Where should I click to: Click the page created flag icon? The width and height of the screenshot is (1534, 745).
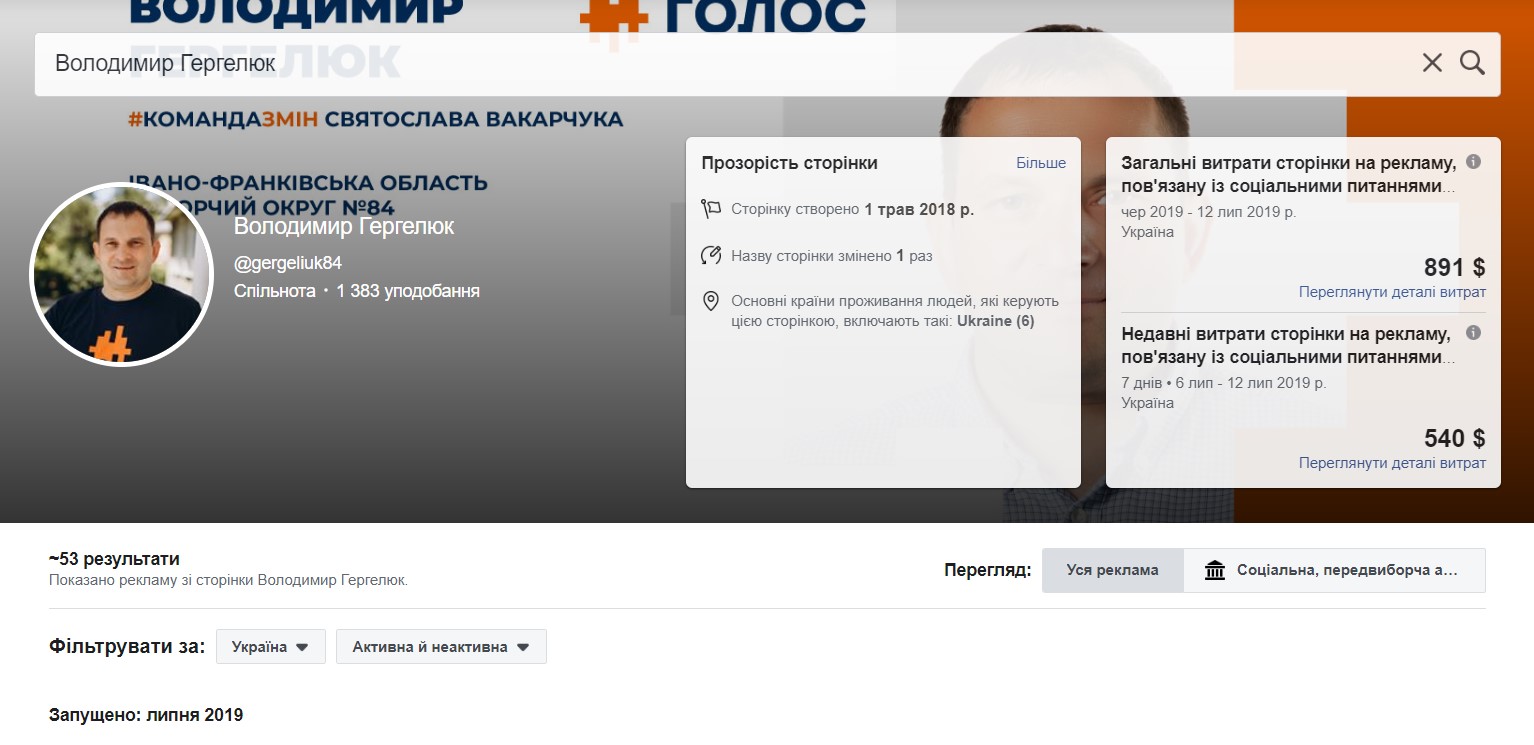(711, 209)
